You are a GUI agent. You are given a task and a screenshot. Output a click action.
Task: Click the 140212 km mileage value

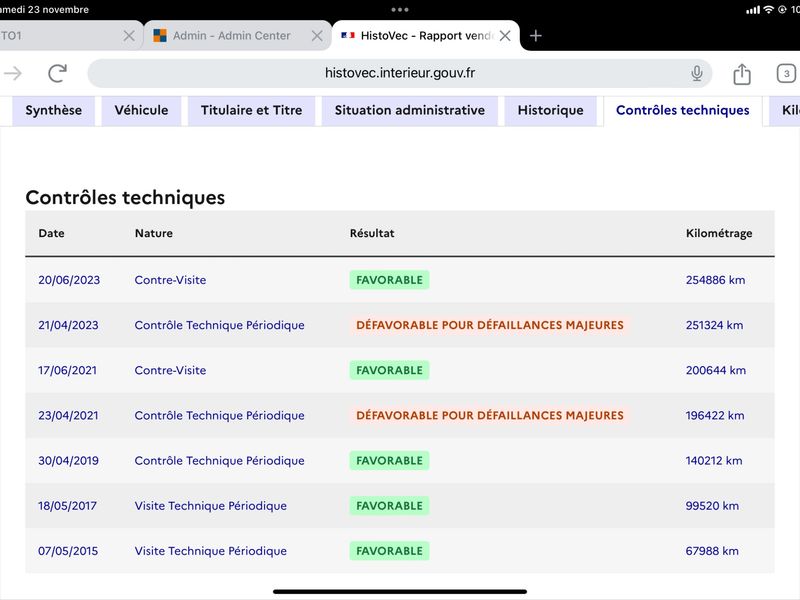point(714,461)
